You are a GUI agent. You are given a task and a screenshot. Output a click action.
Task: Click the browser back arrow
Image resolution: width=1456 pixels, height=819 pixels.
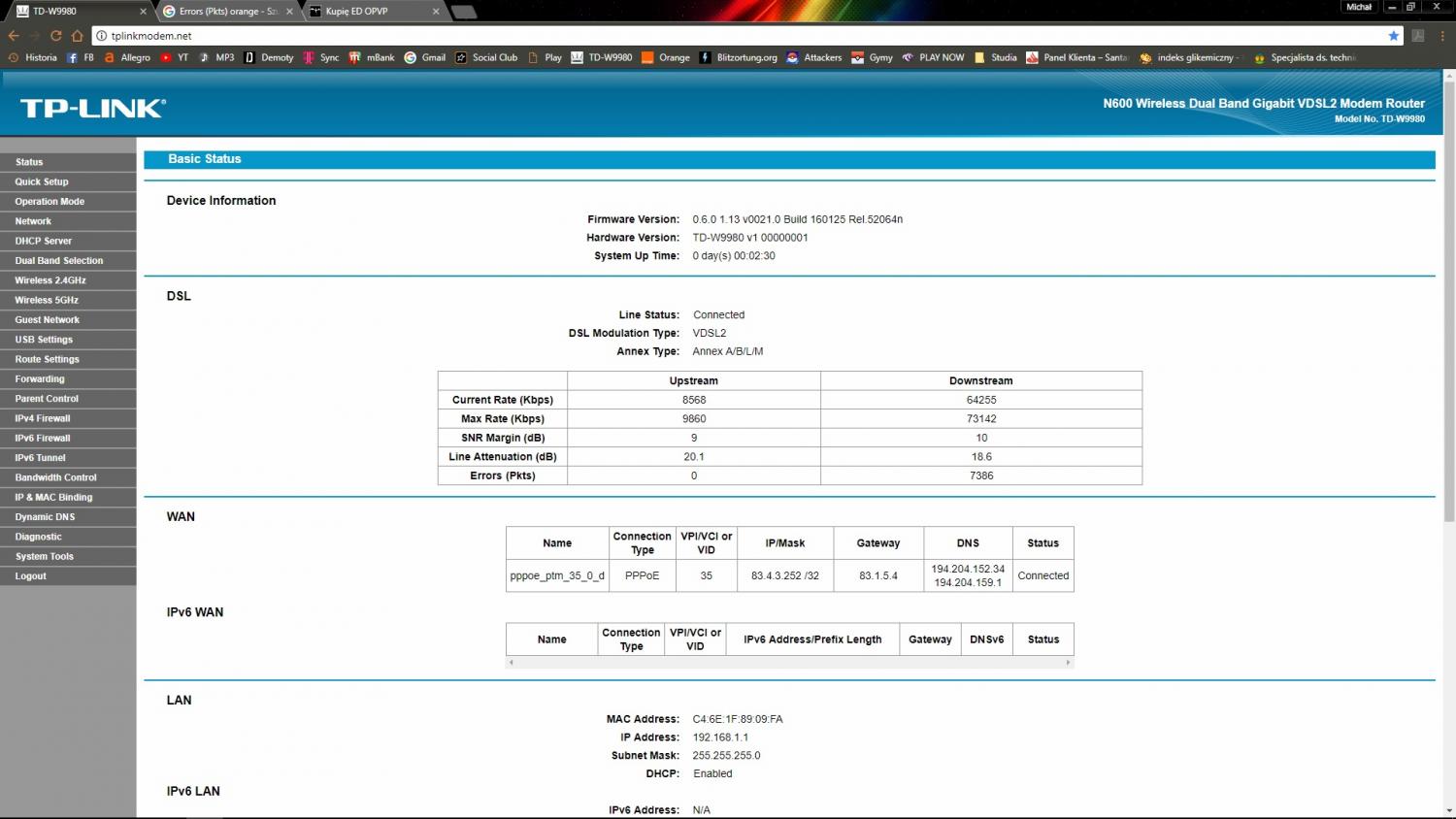coord(14,36)
